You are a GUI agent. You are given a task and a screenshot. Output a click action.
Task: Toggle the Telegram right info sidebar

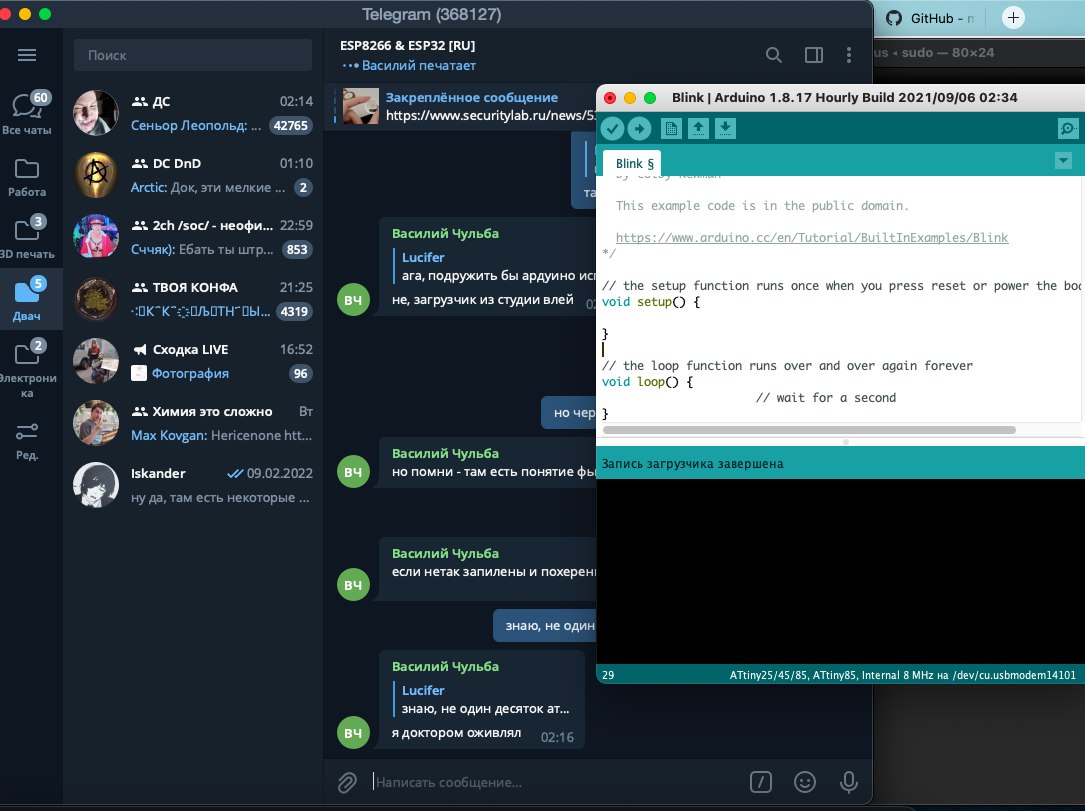point(814,55)
